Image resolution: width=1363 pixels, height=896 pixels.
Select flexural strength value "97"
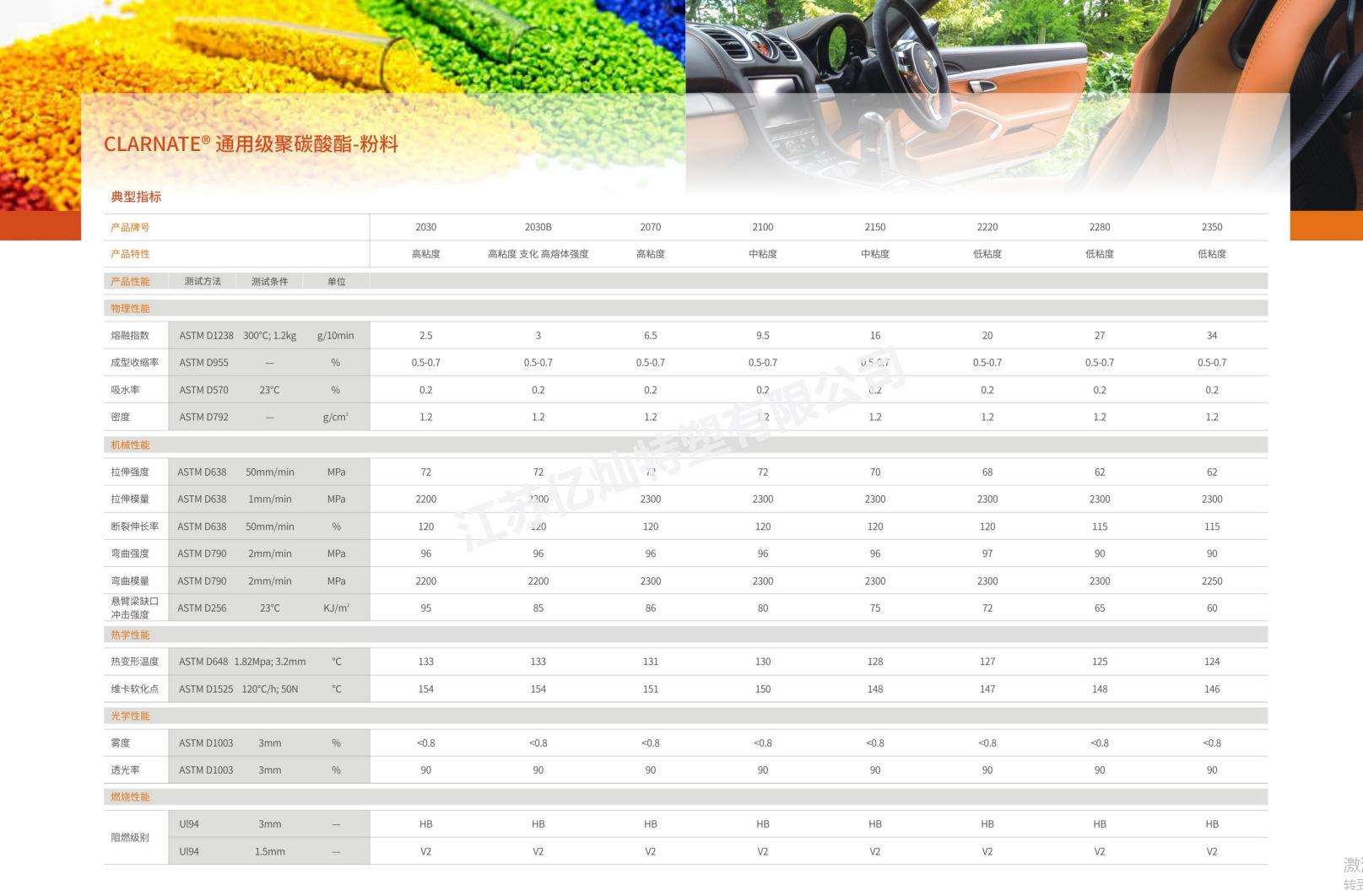(987, 553)
